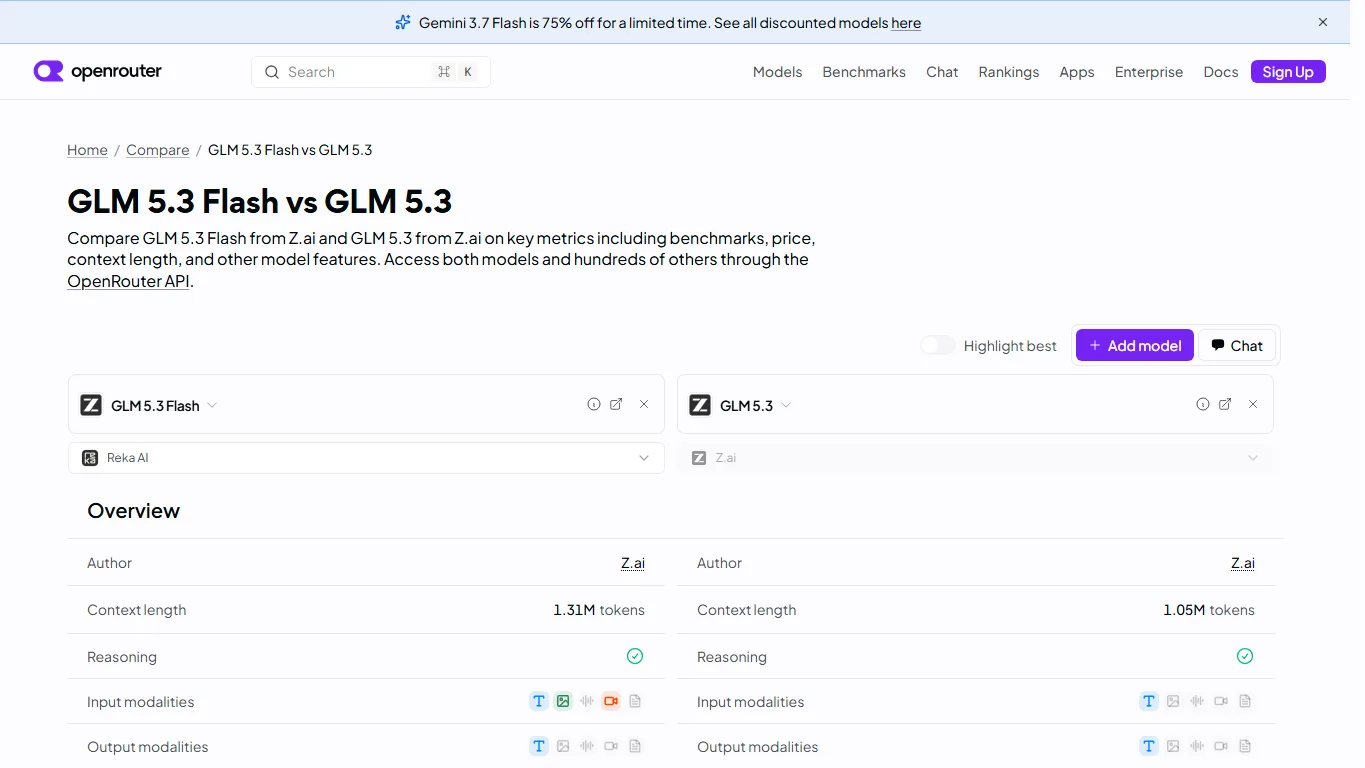The width and height of the screenshot is (1365, 768).
Task: Open Docs in the navigation bar
Action: click(1221, 72)
